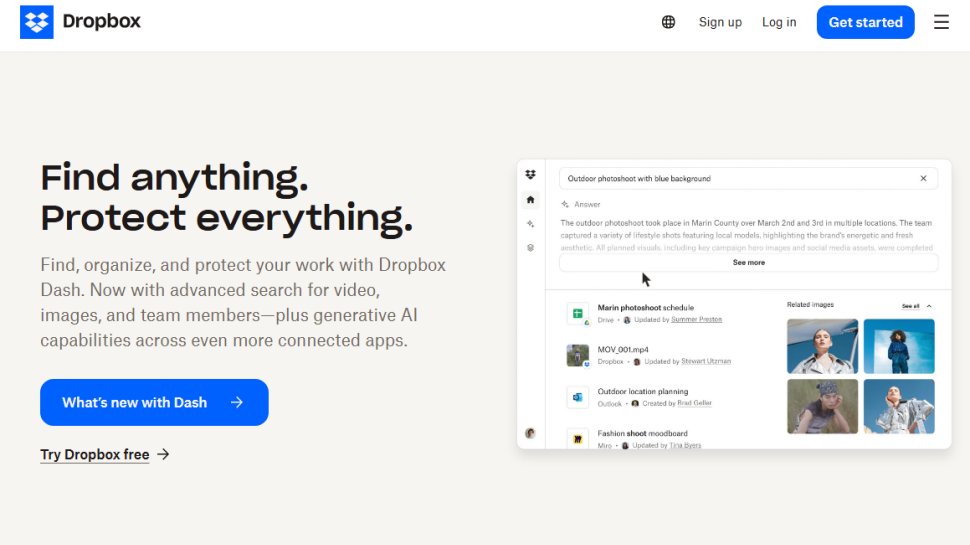This screenshot has width=970, height=545.
Task: Open person in blue outfit against sky image
Action: point(899,346)
